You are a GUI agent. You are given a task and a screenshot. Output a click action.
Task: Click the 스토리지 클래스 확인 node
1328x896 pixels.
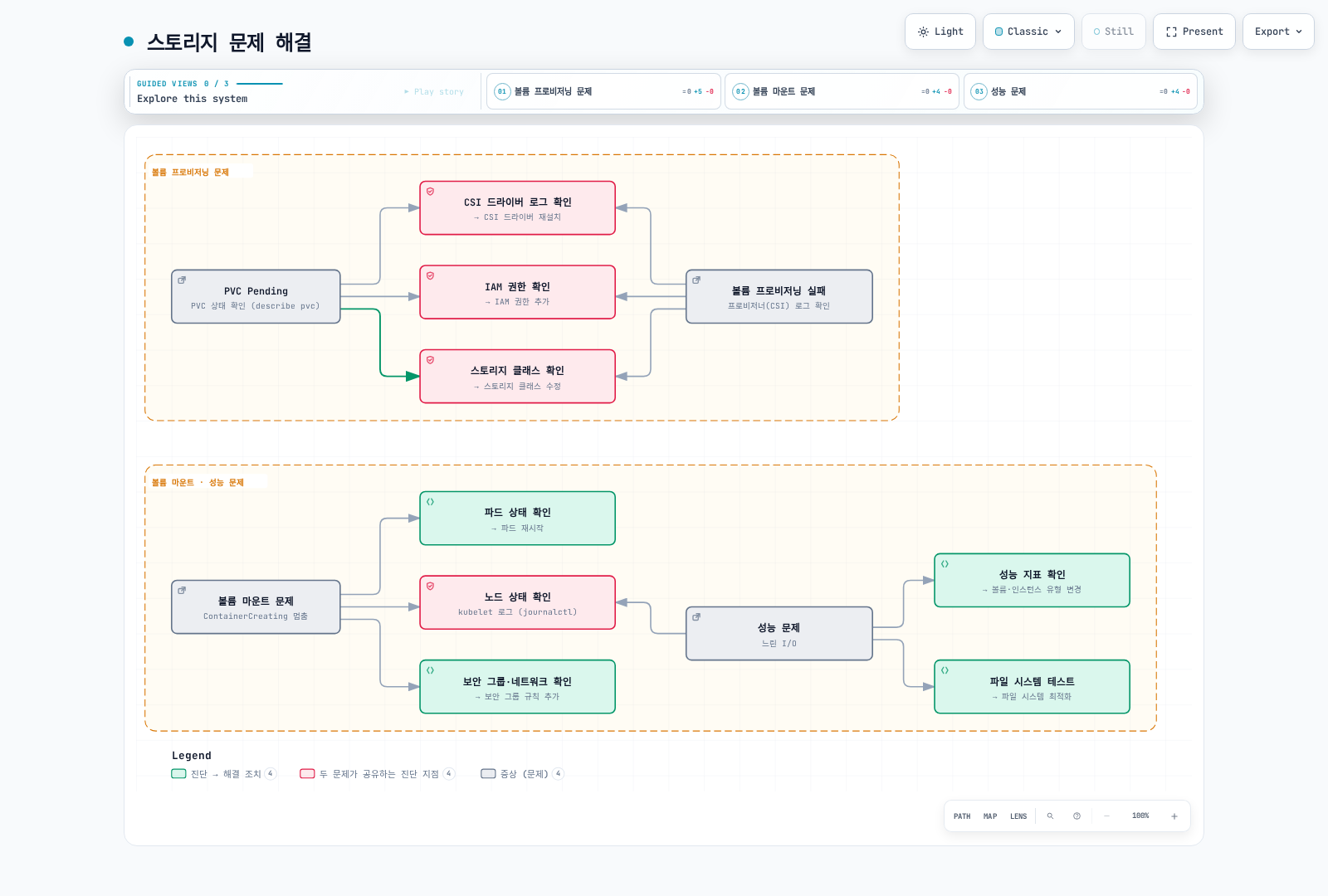click(518, 377)
